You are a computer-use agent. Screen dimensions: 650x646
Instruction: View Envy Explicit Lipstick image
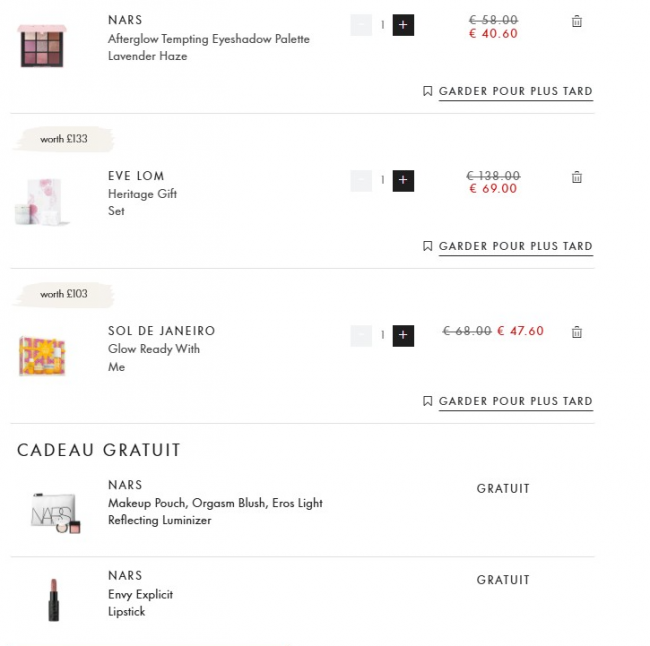53,598
